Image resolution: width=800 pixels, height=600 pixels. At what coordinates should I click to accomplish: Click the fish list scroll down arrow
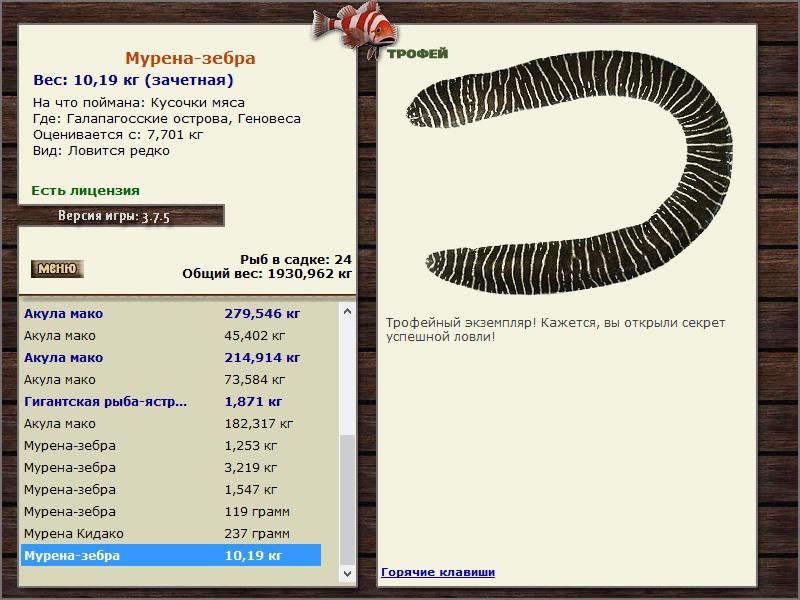click(347, 573)
